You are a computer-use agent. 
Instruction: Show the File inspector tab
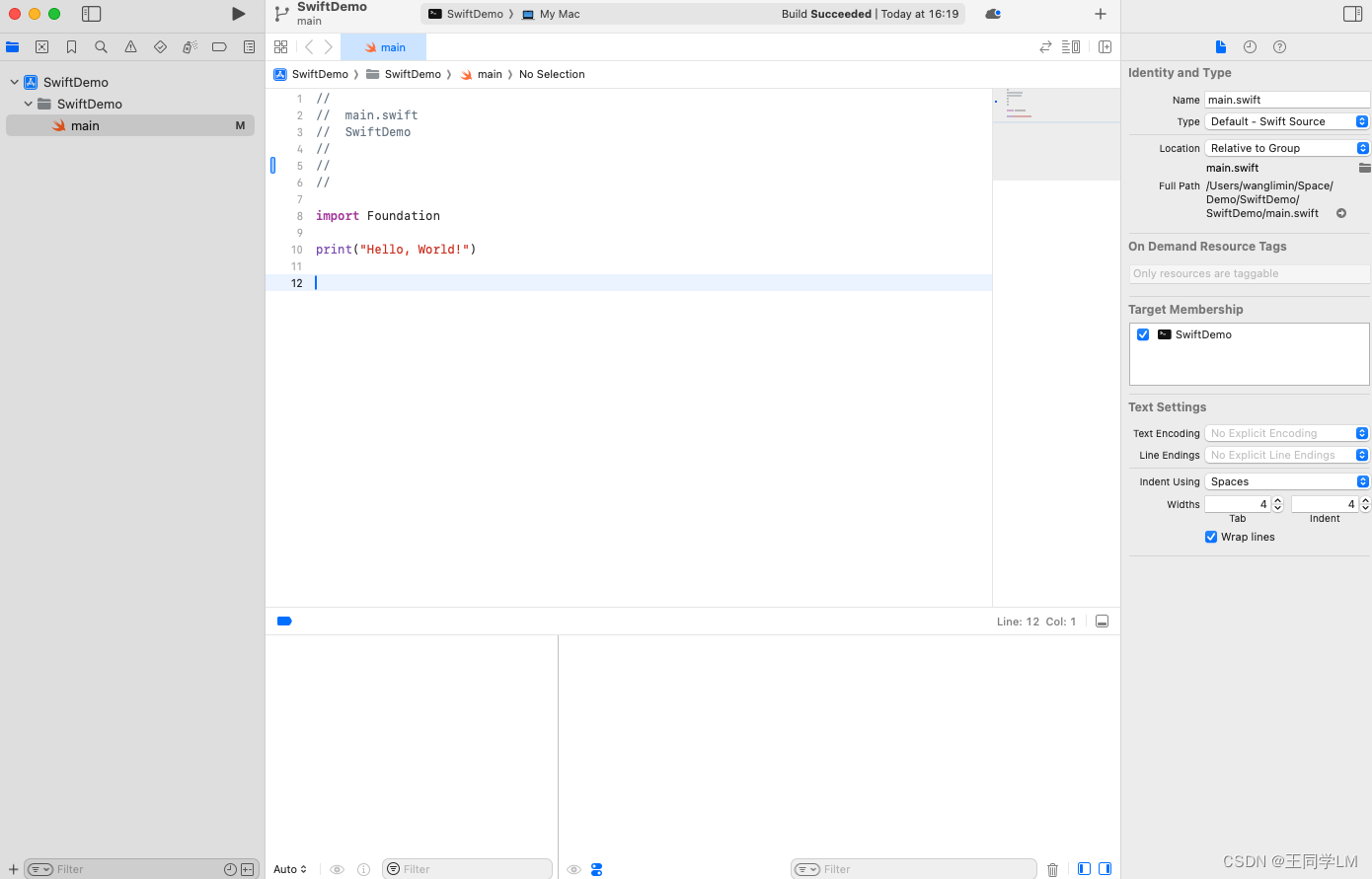[x=1221, y=46]
